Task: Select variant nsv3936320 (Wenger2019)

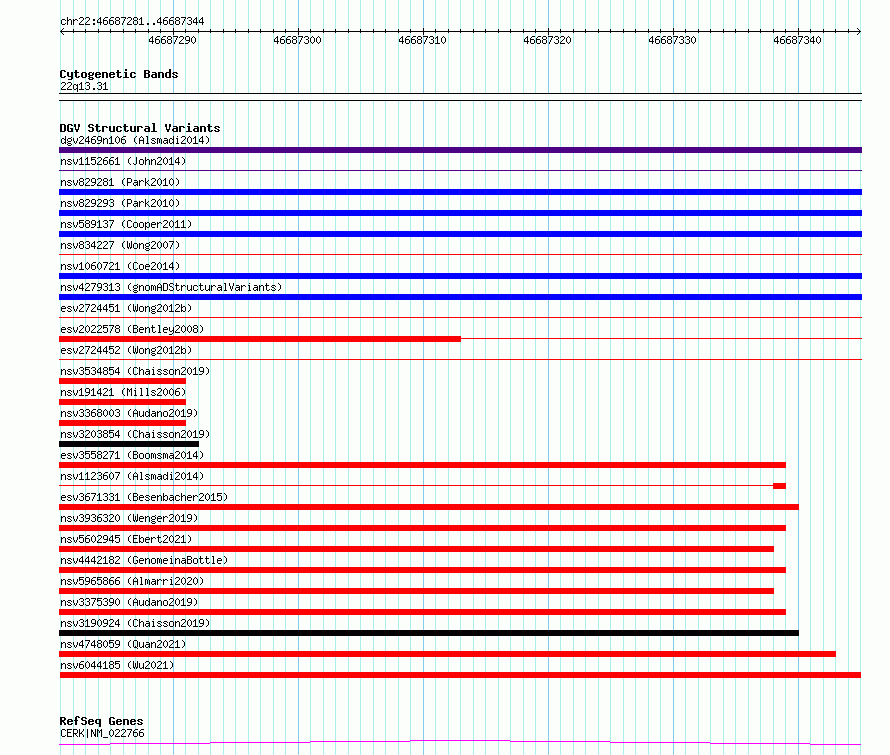Action: [x=129, y=518]
